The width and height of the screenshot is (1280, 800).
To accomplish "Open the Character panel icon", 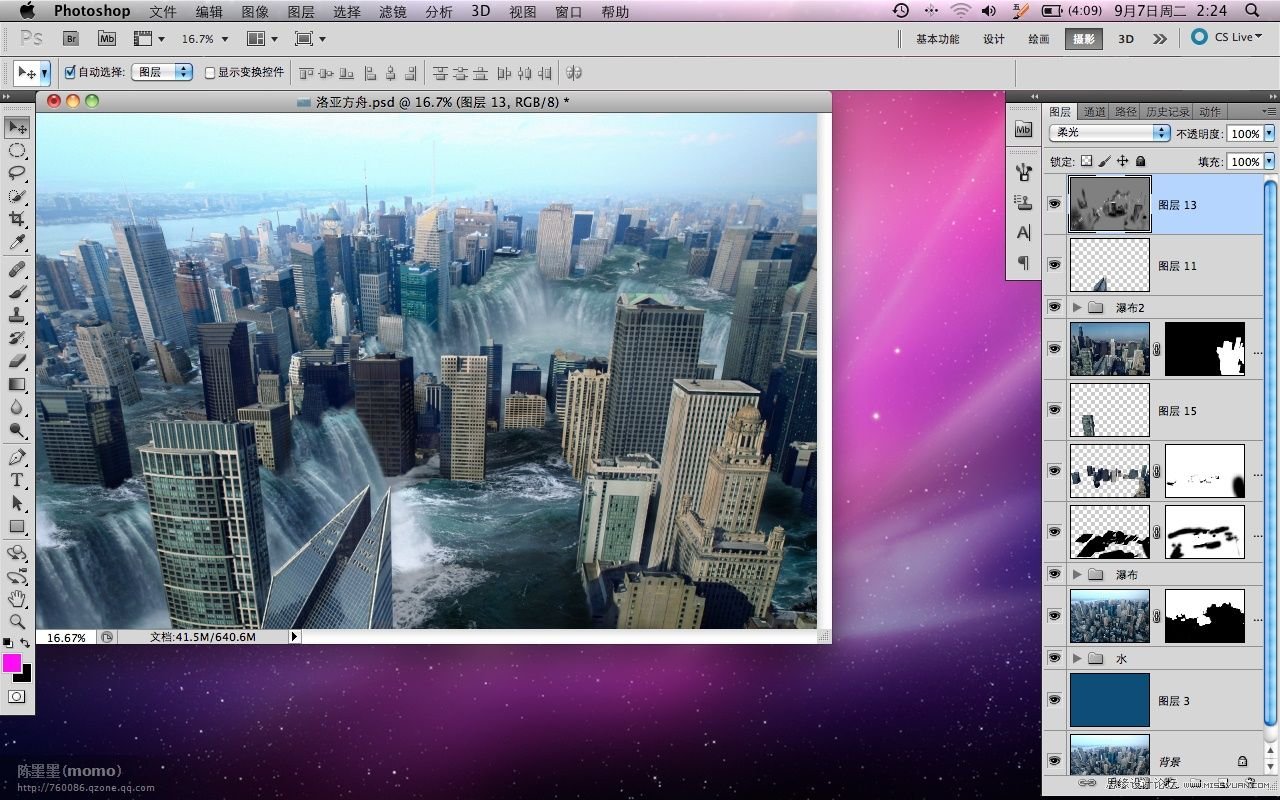I will [1023, 232].
